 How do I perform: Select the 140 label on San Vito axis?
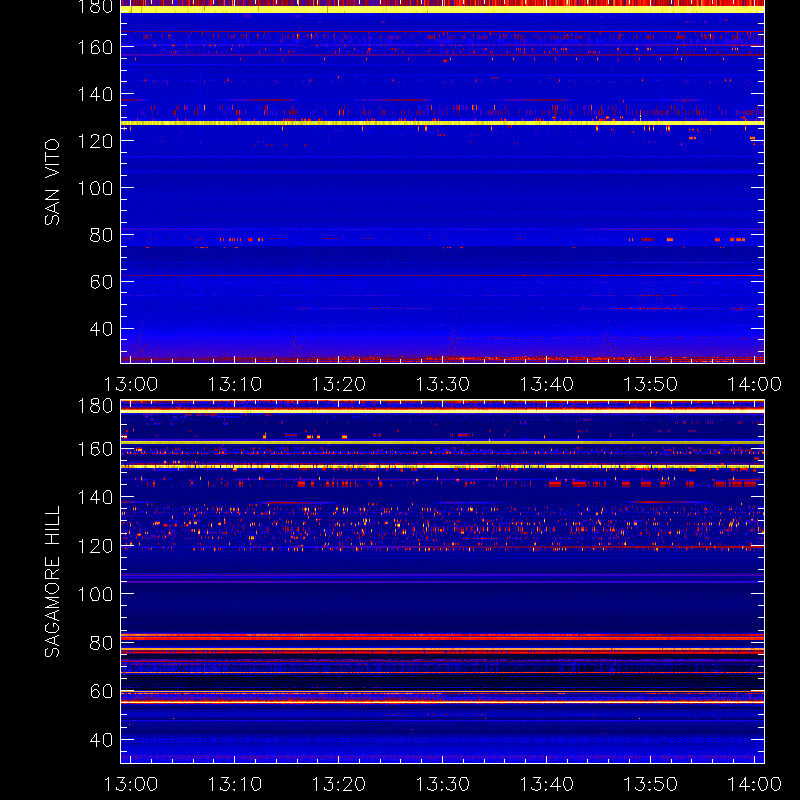tap(95, 94)
